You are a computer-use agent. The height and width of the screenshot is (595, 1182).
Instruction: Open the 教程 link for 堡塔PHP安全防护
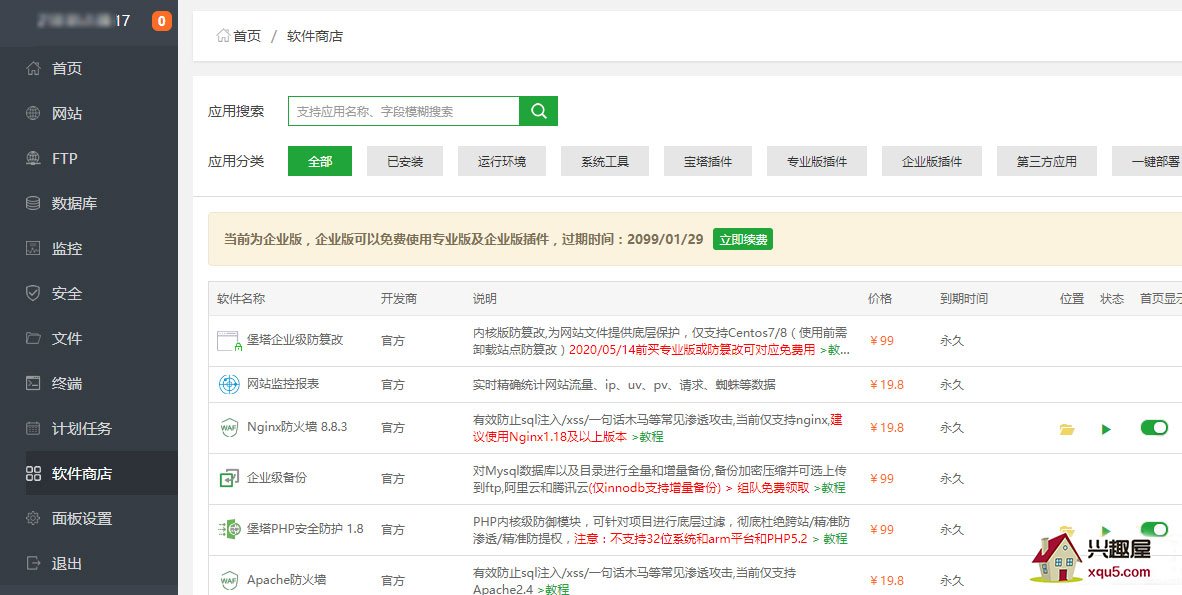[x=831, y=539]
